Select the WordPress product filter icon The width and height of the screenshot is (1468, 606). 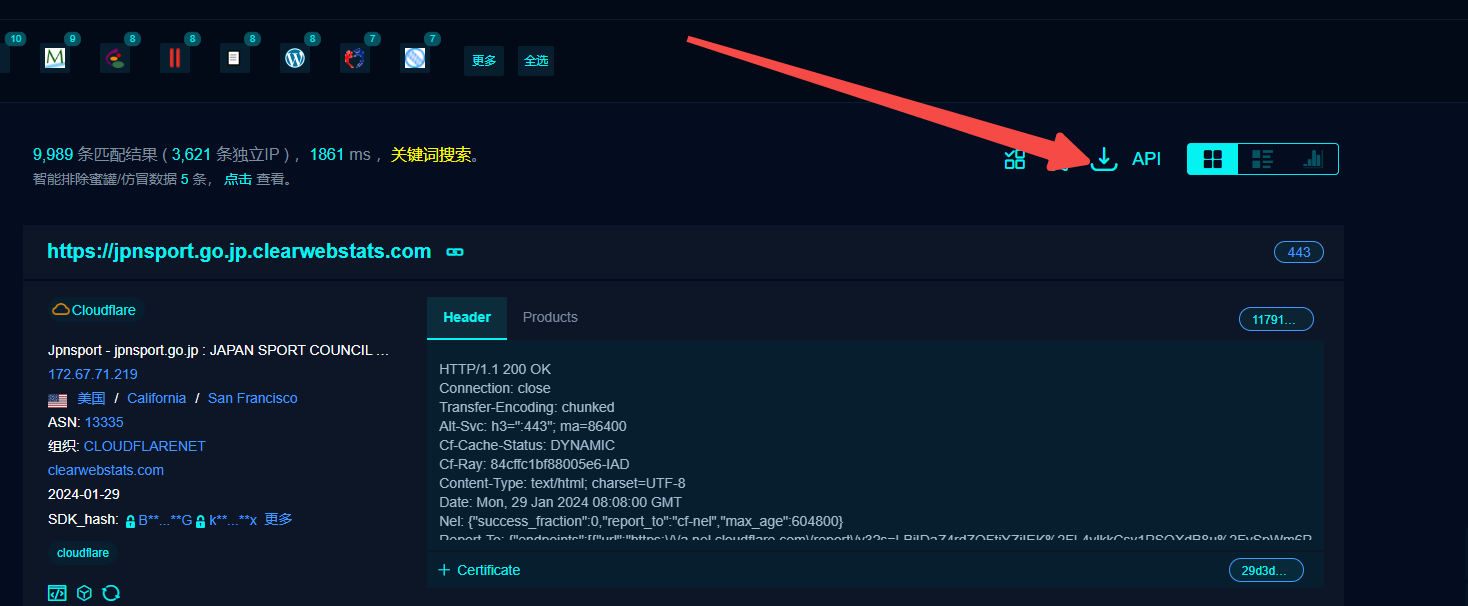click(295, 59)
